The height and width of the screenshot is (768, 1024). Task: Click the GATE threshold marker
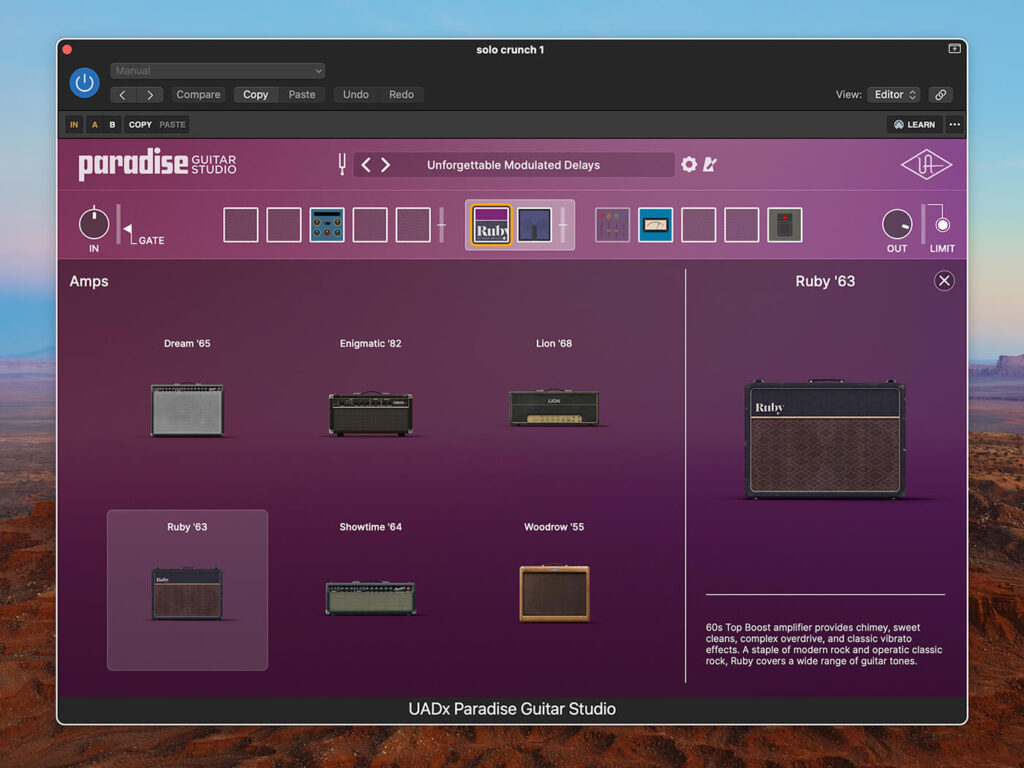pyautogui.click(x=128, y=229)
